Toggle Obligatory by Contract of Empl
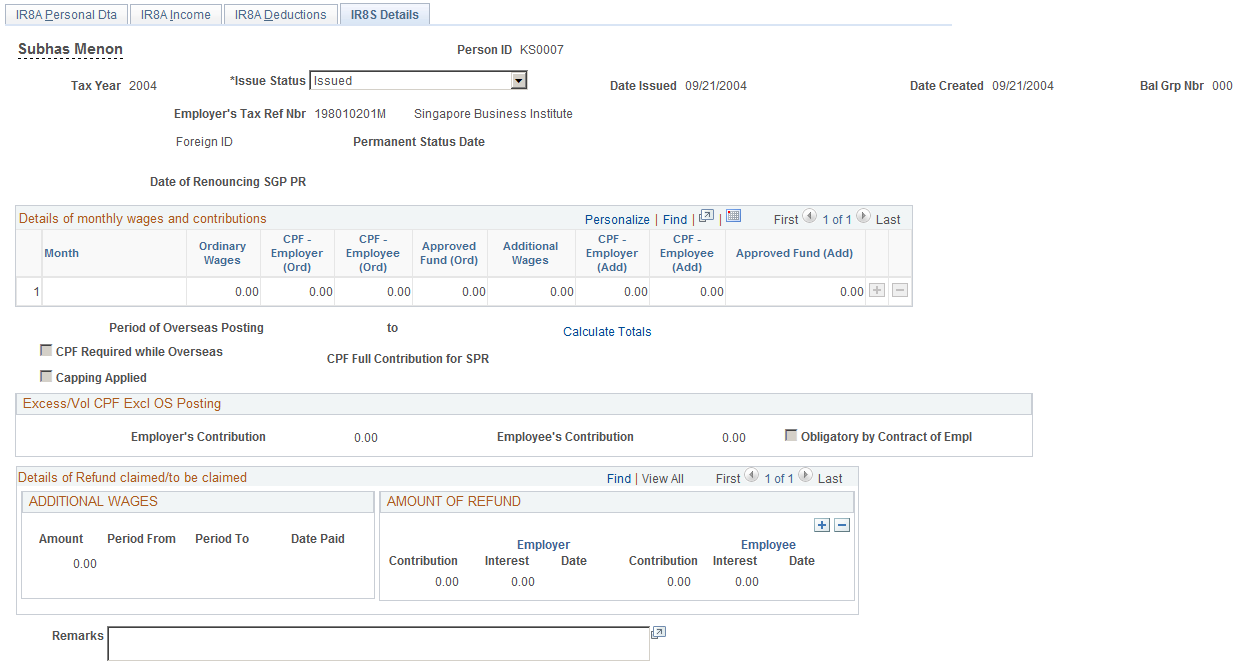The height and width of the screenshot is (667, 1239). pyautogui.click(x=790, y=434)
